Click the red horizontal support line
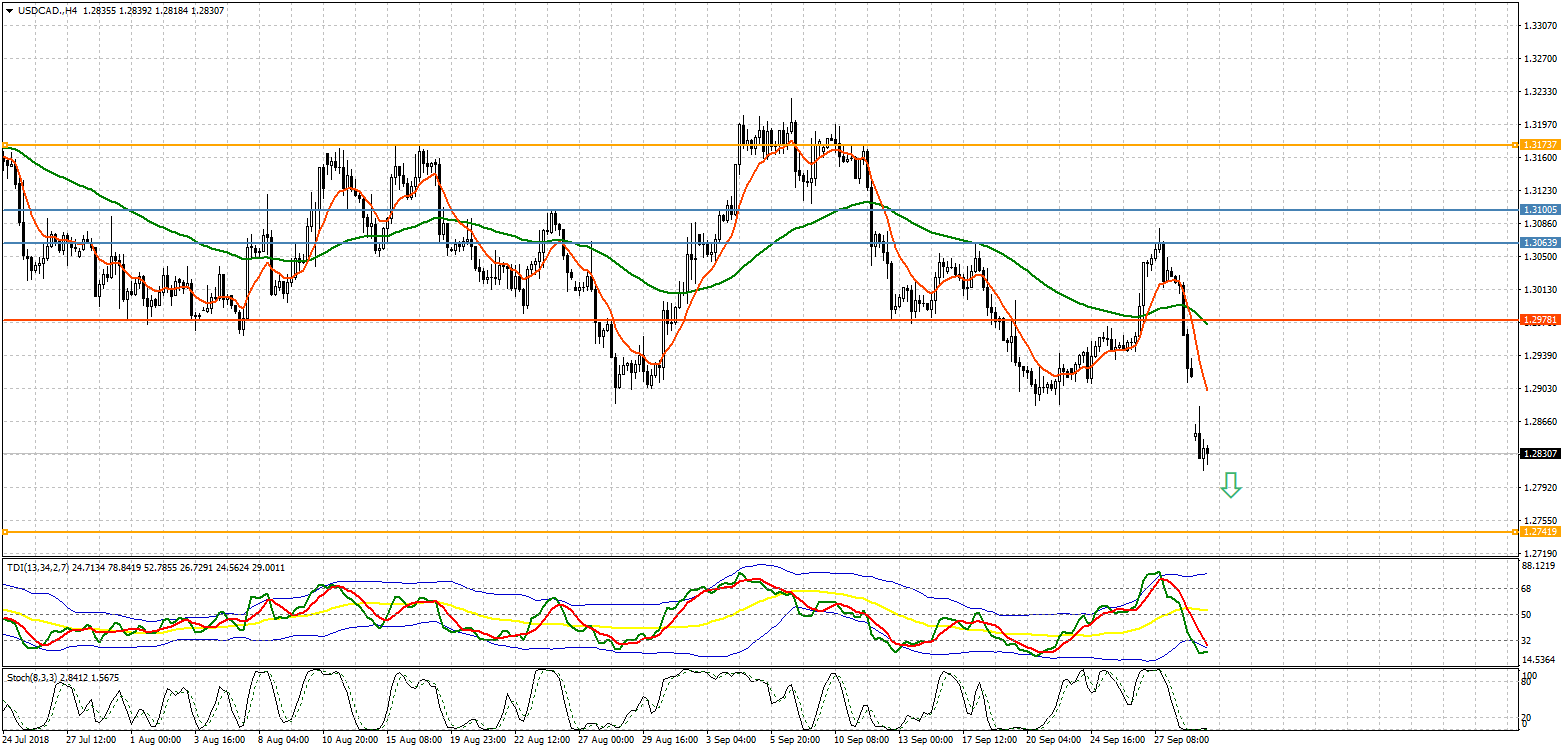Image resolution: width=1561 pixels, height=751 pixels. [700, 320]
